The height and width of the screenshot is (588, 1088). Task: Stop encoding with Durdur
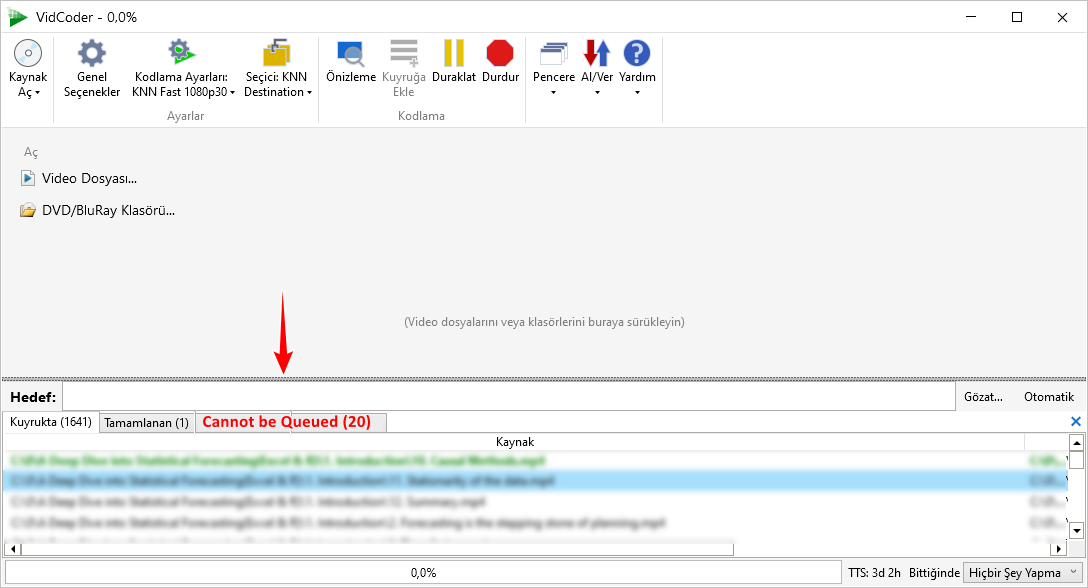tap(500, 62)
